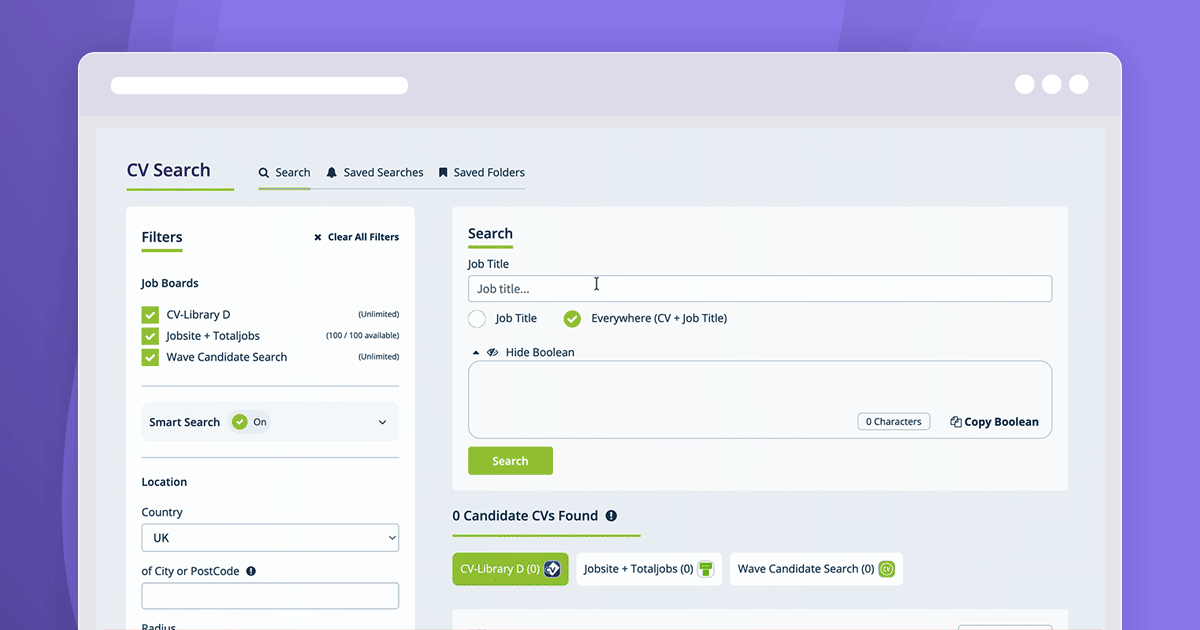The image size is (1200, 630).
Task: Click the 100 / 100 available text
Action: point(362,336)
